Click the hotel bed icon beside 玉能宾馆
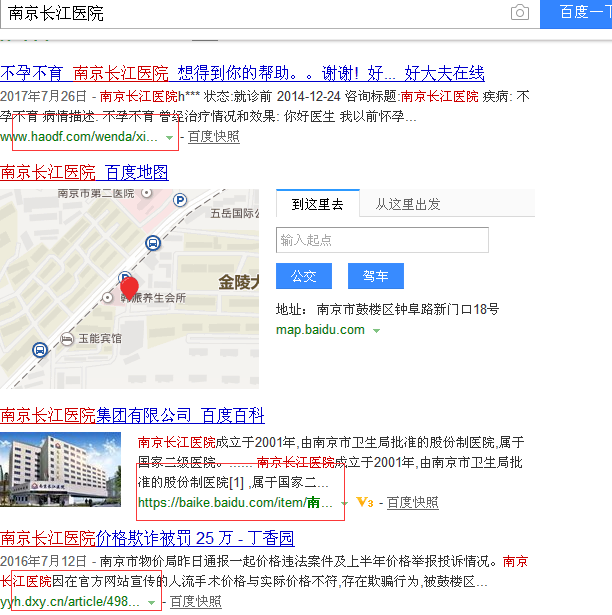This screenshot has height=615, width=612. (67, 339)
